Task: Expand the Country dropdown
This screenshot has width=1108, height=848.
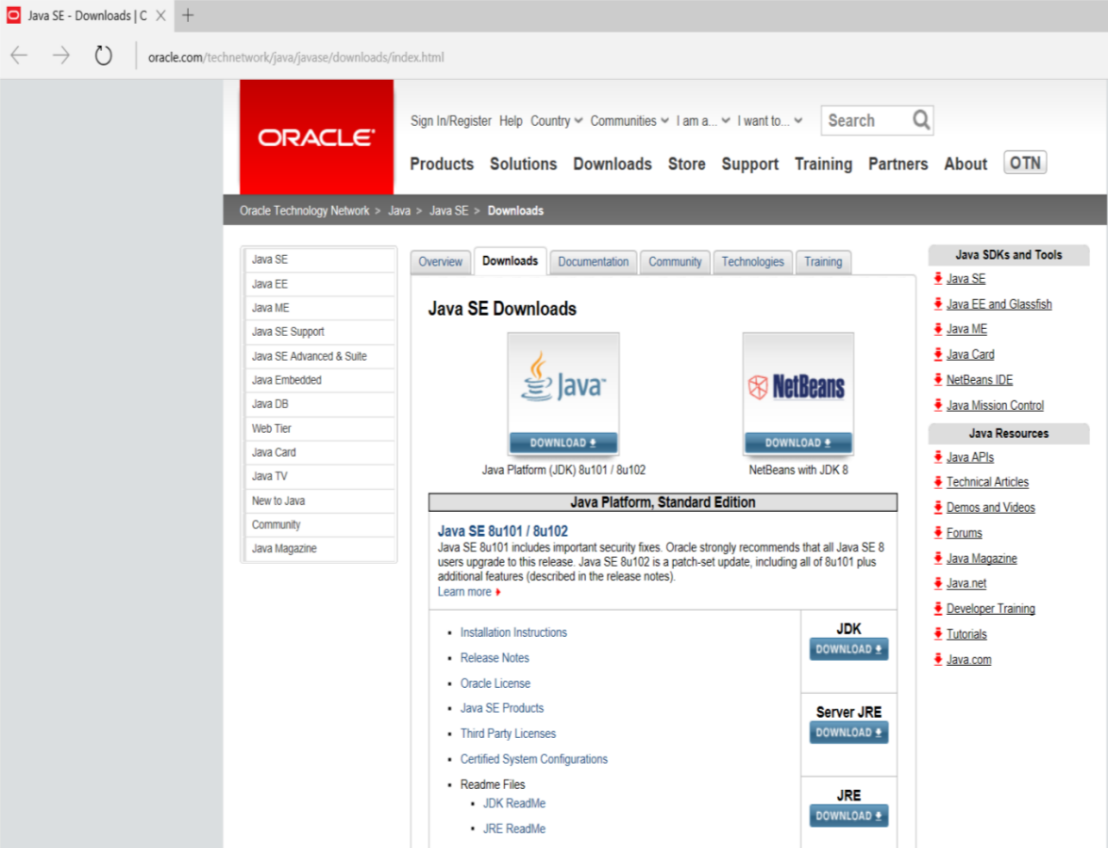Action: coord(556,121)
